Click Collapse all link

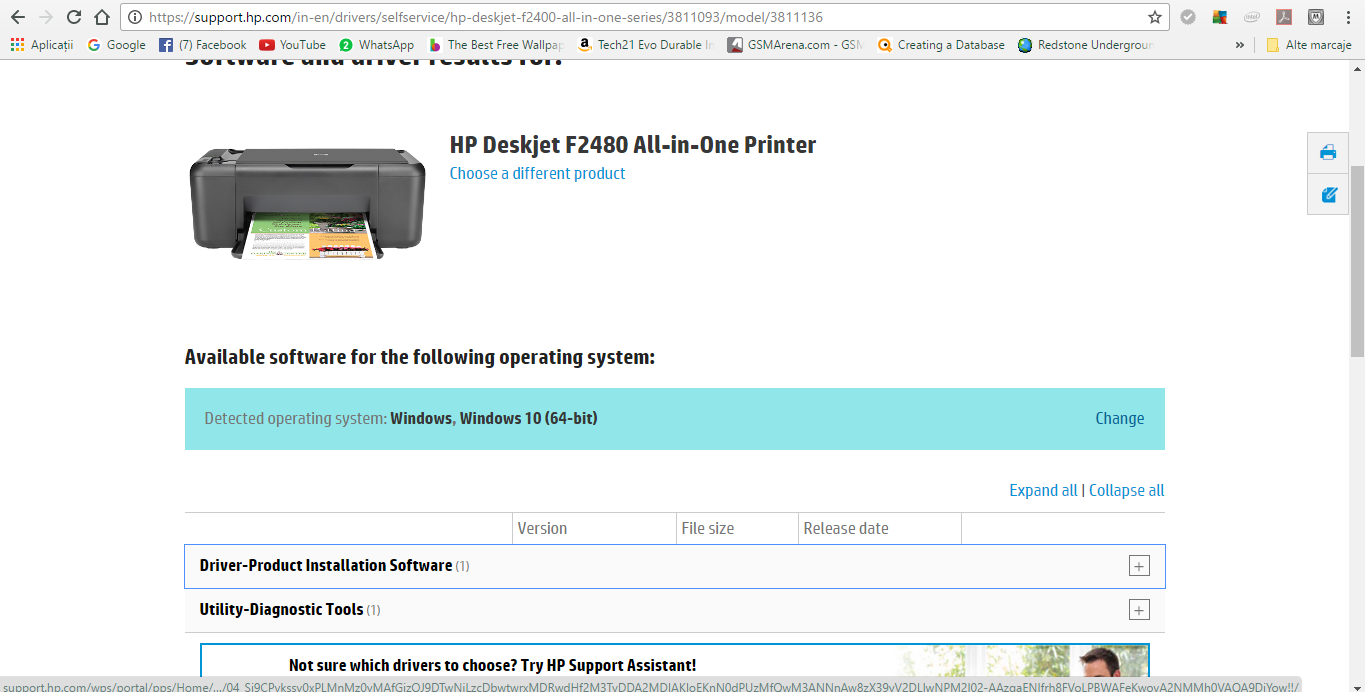1126,490
